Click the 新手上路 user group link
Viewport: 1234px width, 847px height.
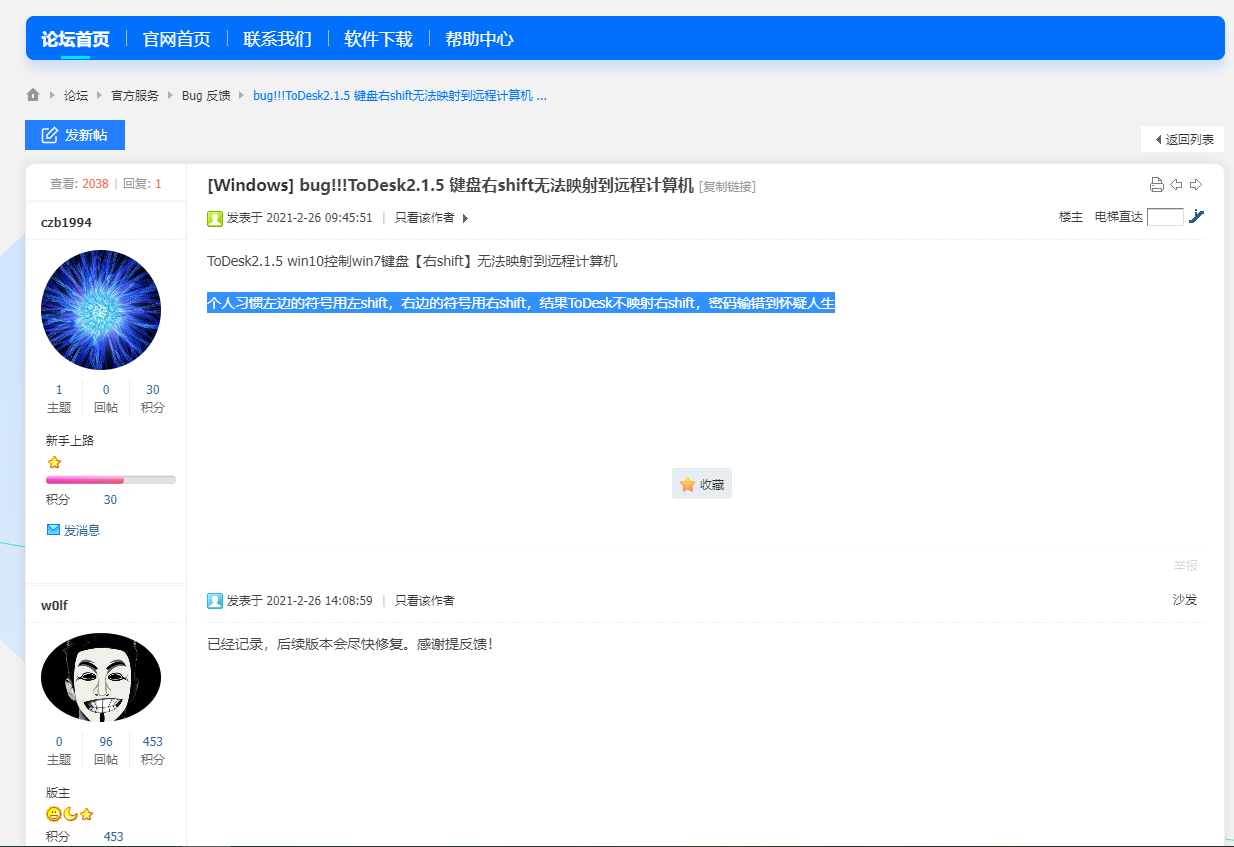(70, 440)
